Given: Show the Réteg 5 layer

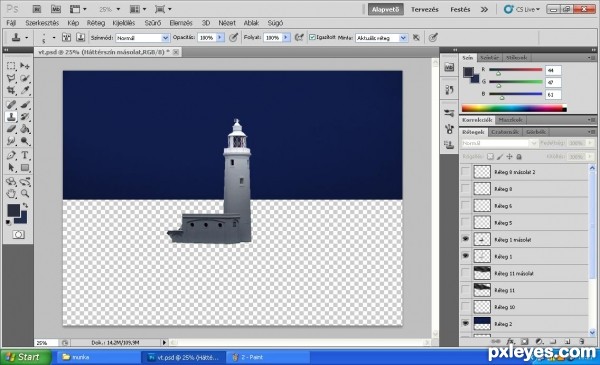Looking at the screenshot, I should [465, 222].
